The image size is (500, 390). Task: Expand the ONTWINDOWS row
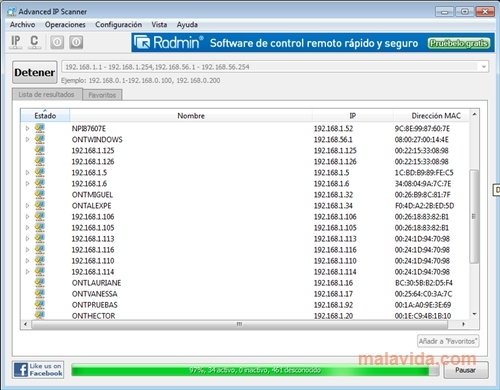click(27, 139)
